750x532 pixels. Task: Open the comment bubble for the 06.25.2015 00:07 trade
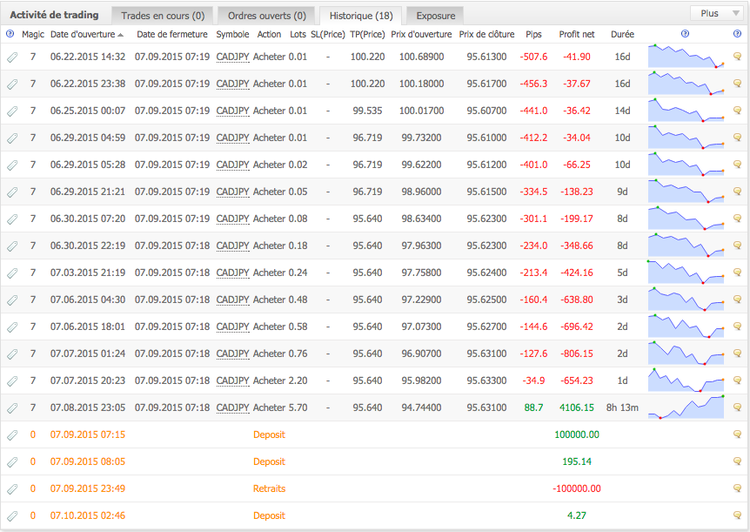pyautogui.click(x=738, y=111)
